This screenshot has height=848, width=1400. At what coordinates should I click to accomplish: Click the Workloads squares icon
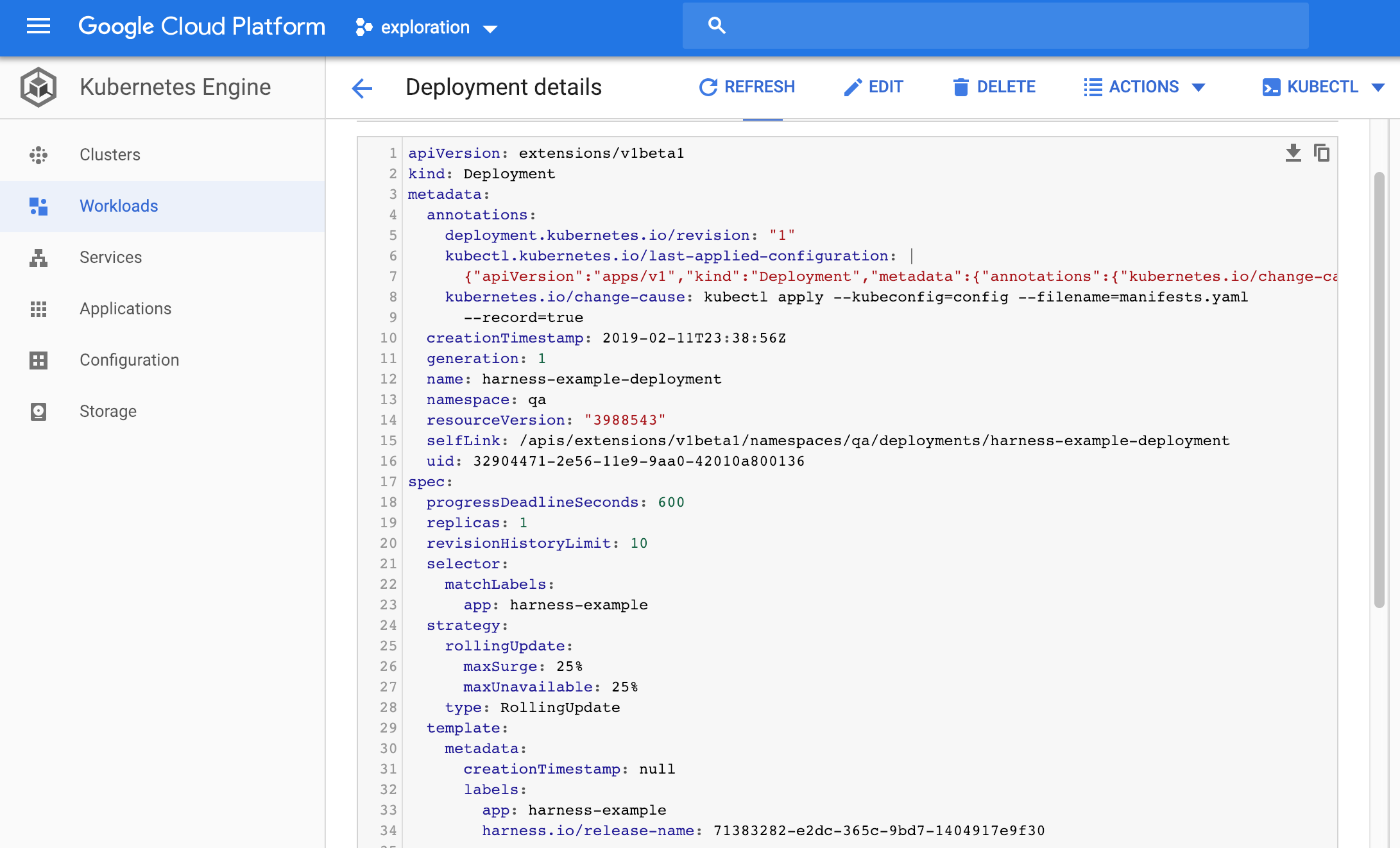coord(38,206)
